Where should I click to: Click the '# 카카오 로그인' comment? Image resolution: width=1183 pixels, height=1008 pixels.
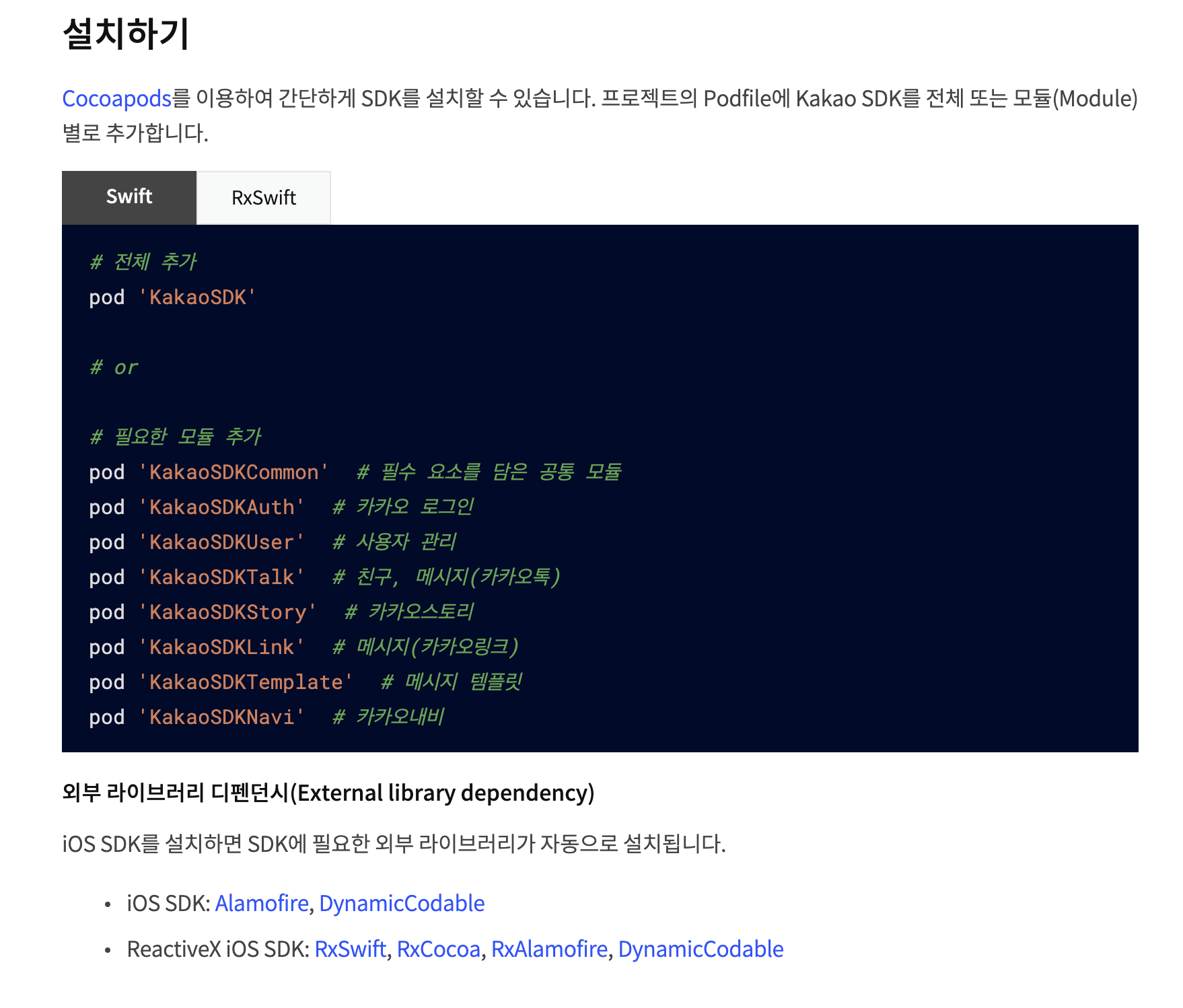coord(404,507)
